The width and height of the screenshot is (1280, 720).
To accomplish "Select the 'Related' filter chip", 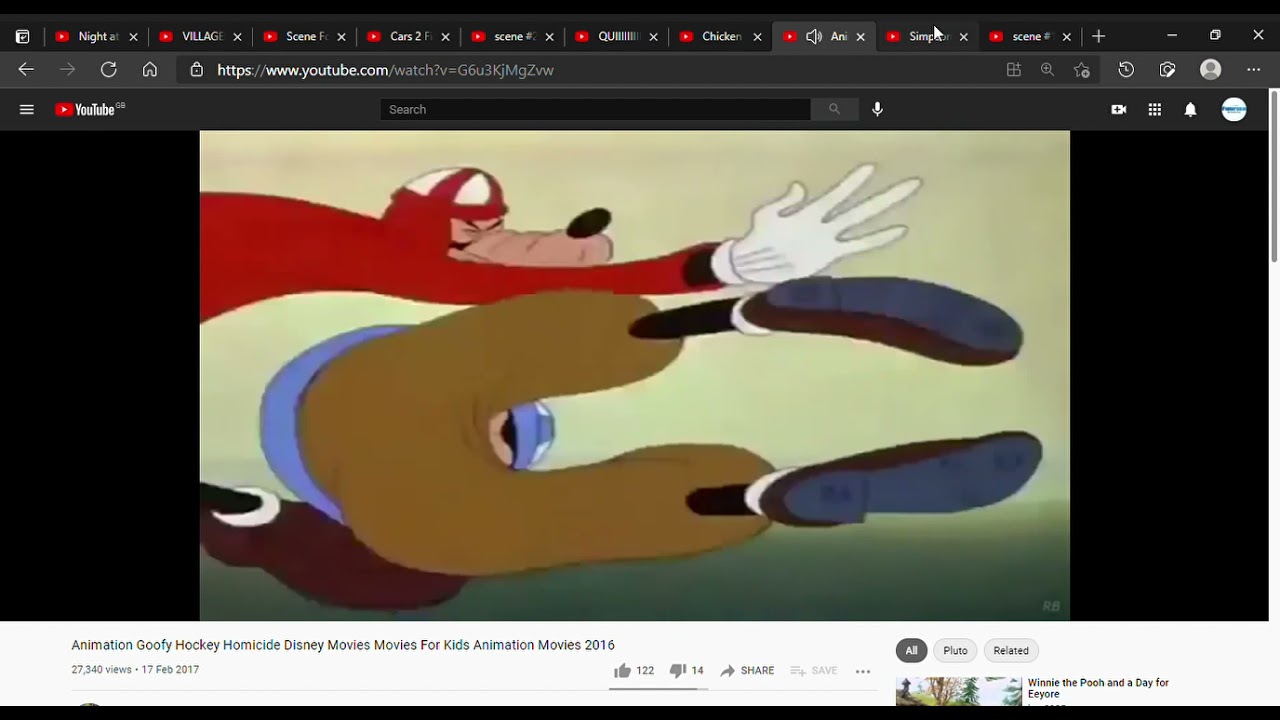I will tap(1011, 651).
